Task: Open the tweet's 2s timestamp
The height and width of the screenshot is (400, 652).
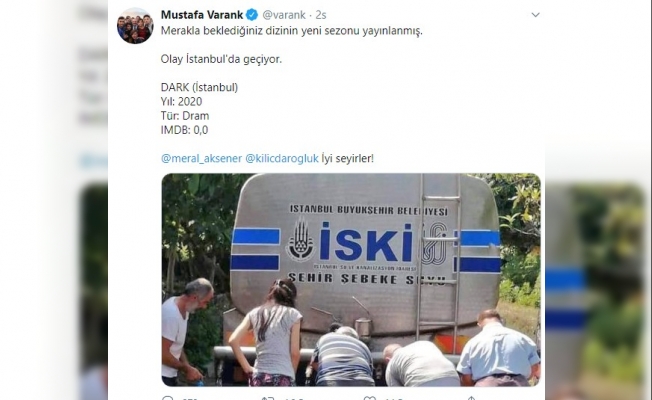Action: [x=321, y=15]
